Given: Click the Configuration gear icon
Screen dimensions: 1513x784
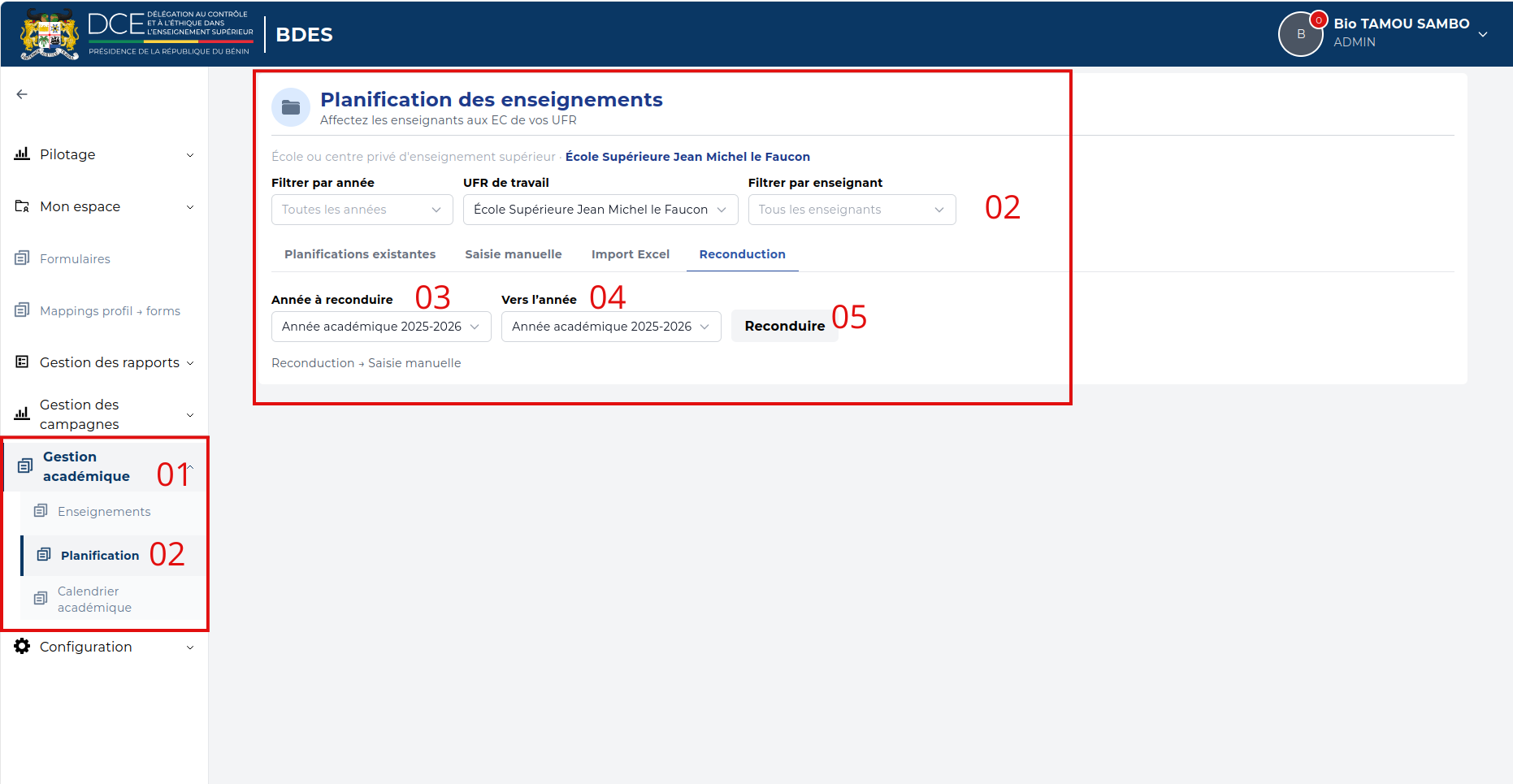Looking at the screenshot, I should point(22,646).
